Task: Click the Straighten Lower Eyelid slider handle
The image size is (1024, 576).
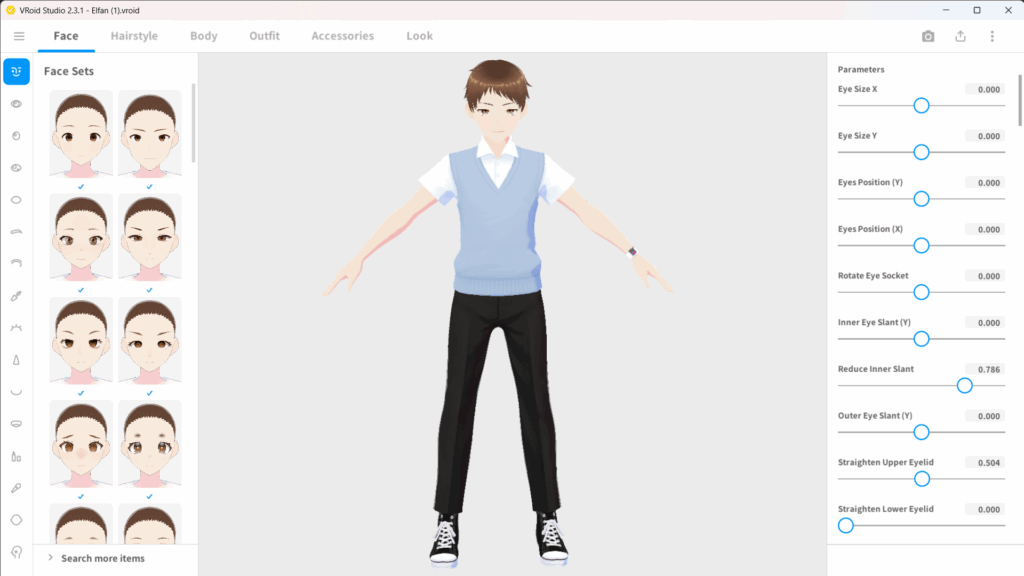Action: pyautogui.click(x=846, y=525)
